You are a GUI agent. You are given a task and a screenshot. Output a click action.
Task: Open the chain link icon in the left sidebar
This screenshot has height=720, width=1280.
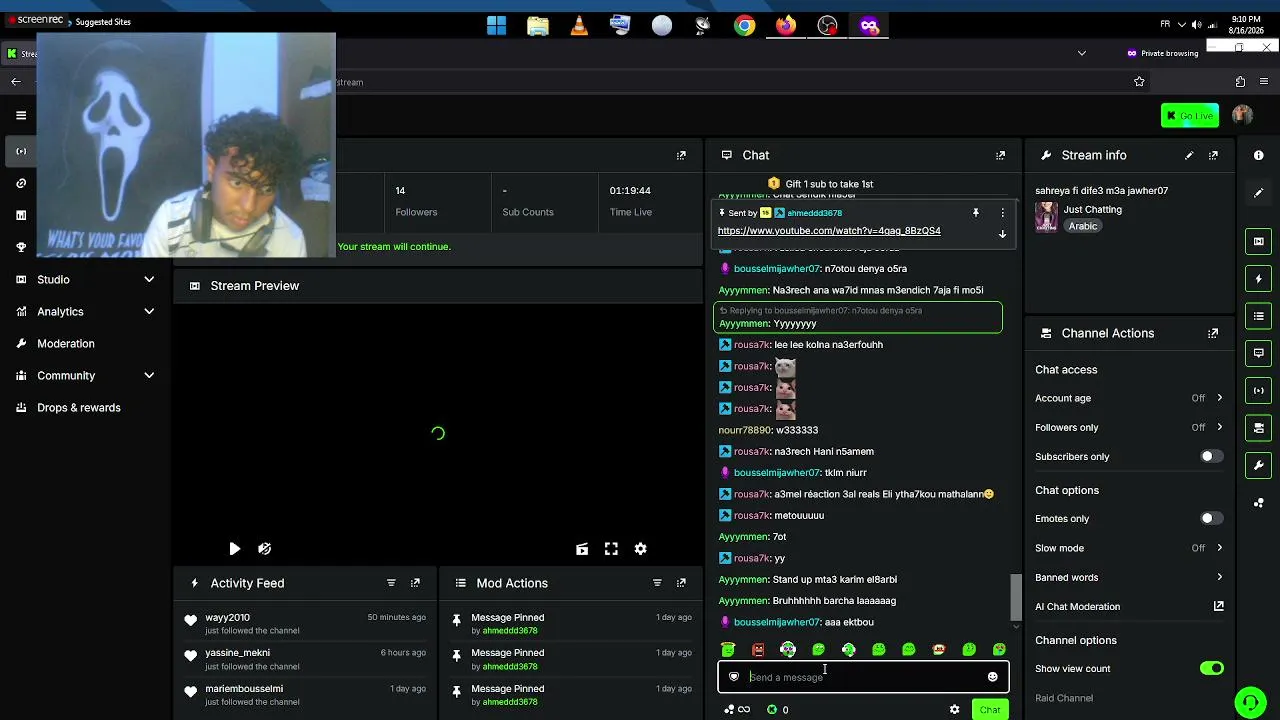pyautogui.click(x=21, y=183)
